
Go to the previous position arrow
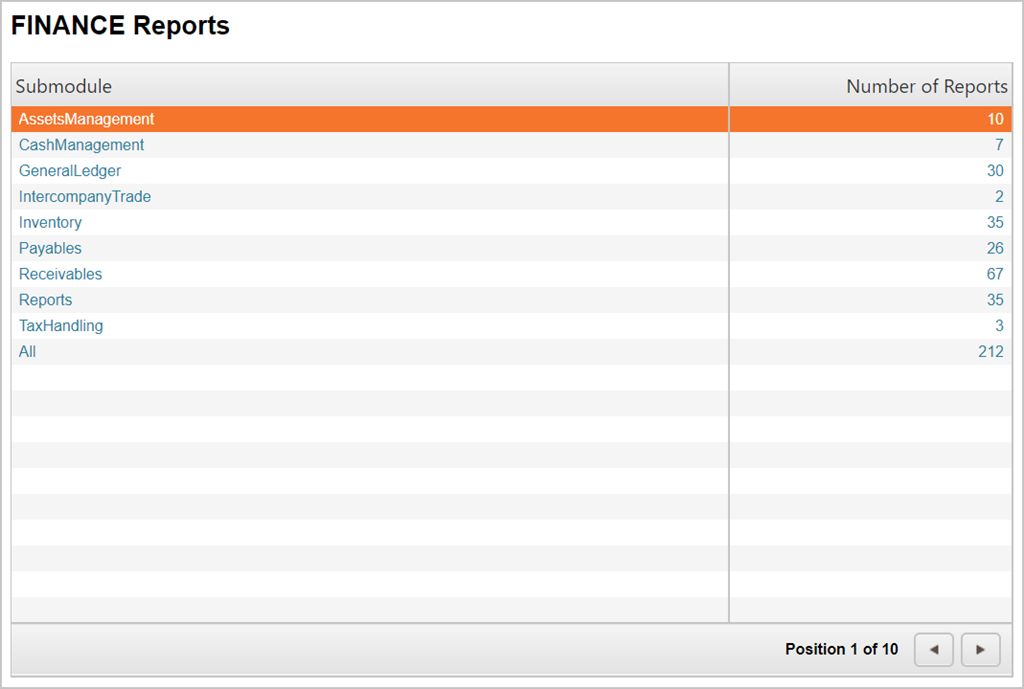tap(933, 650)
